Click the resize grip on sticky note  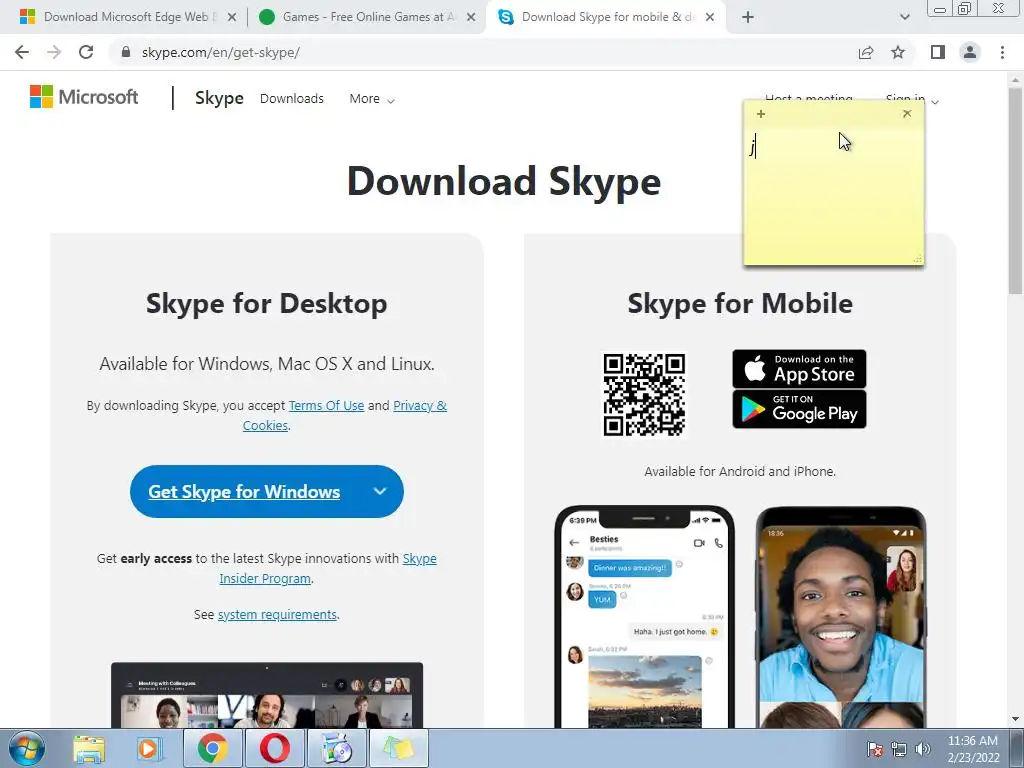click(918, 259)
